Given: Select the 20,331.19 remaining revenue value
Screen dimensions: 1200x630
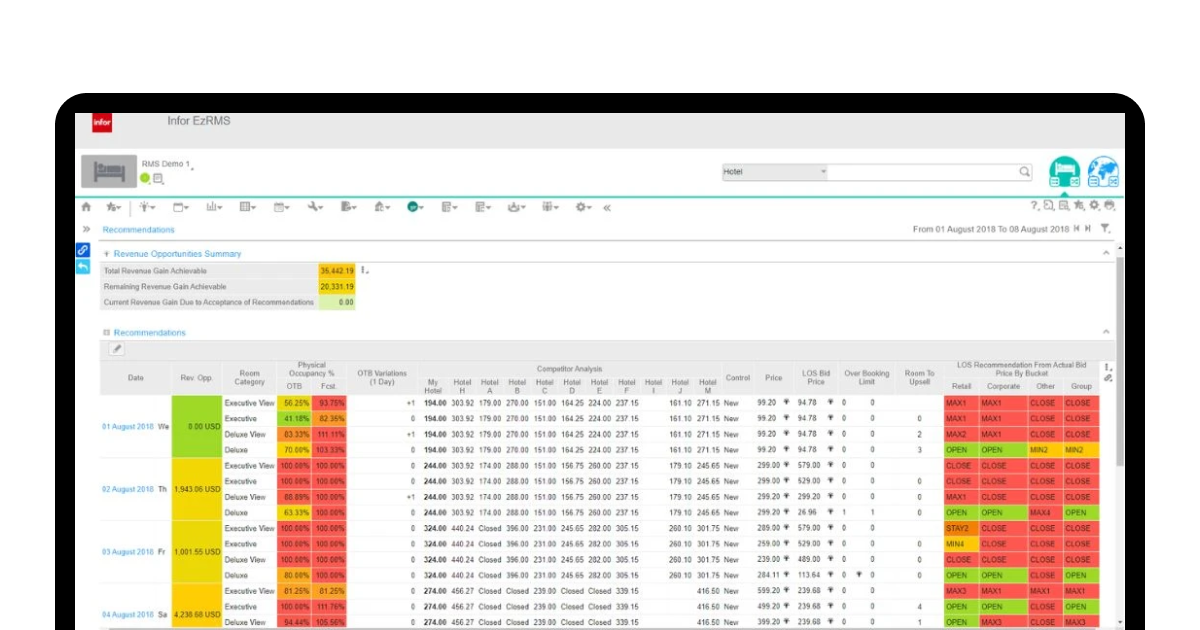Looking at the screenshot, I should pyautogui.click(x=337, y=286).
